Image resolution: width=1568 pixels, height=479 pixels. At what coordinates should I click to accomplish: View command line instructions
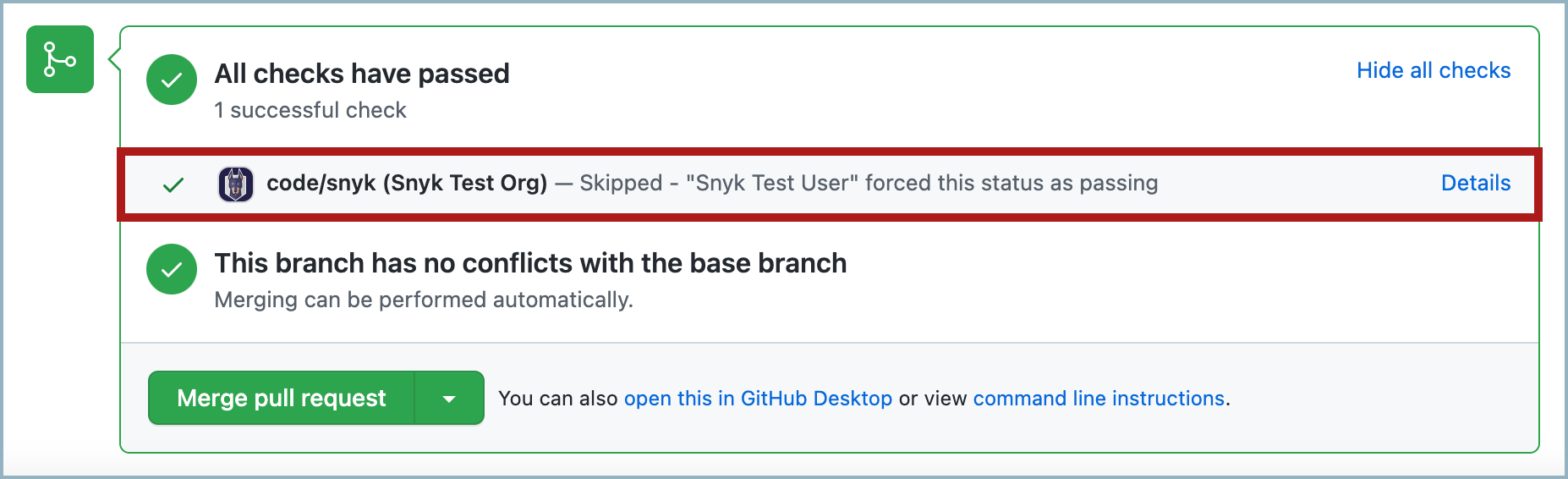1099,399
